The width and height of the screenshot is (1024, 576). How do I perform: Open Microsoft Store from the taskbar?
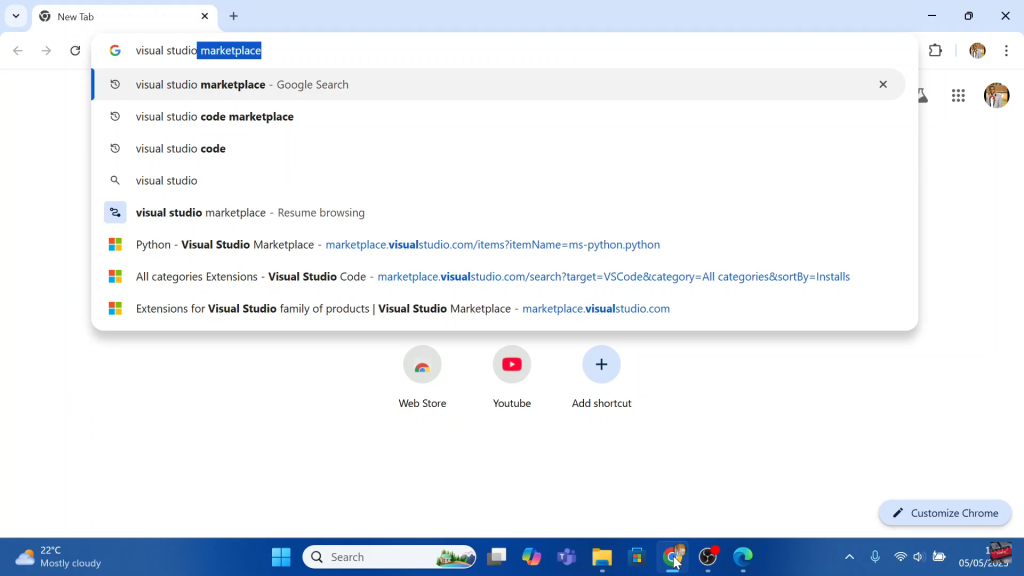coord(637,557)
